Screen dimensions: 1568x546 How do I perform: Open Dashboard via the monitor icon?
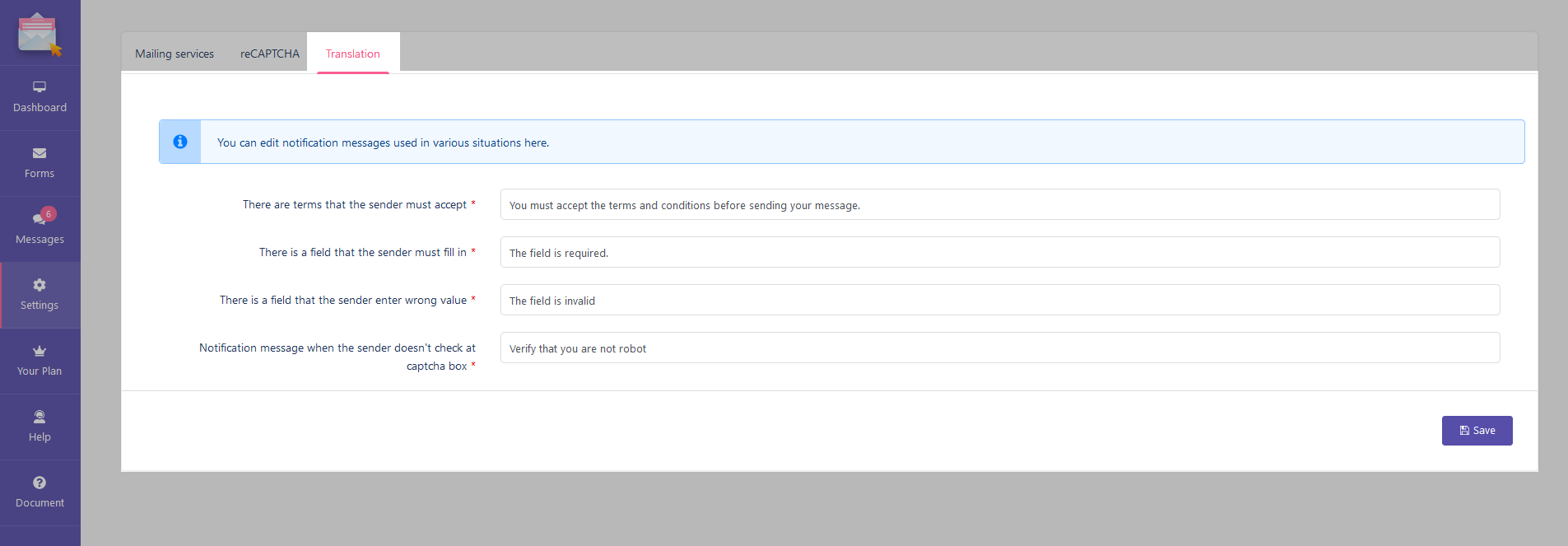click(x=40, y=86)
